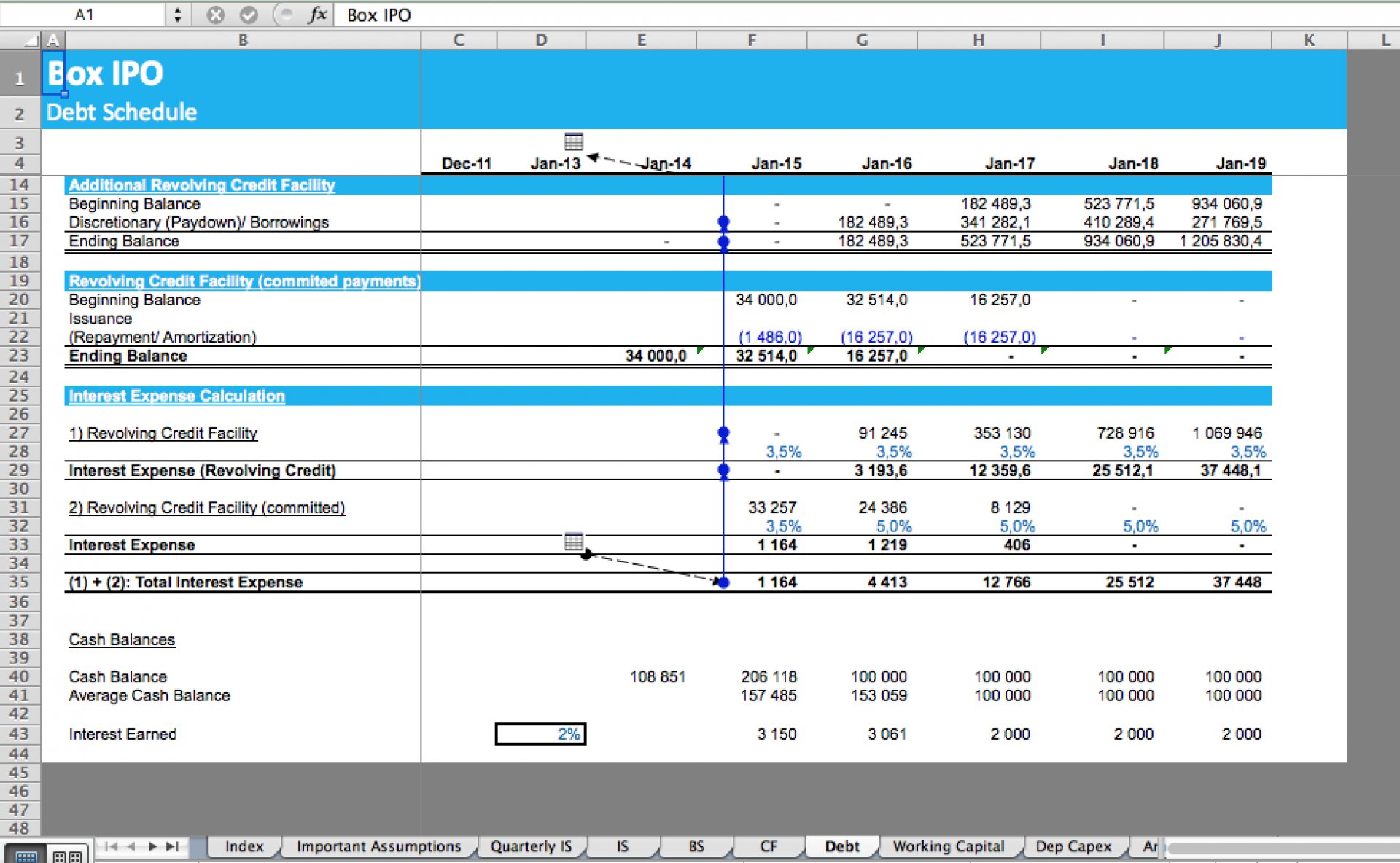Click the Interest Expense Calculation heading
Image resolution: width=1400 pixels, height=863 pixels.
coord(176,396)
